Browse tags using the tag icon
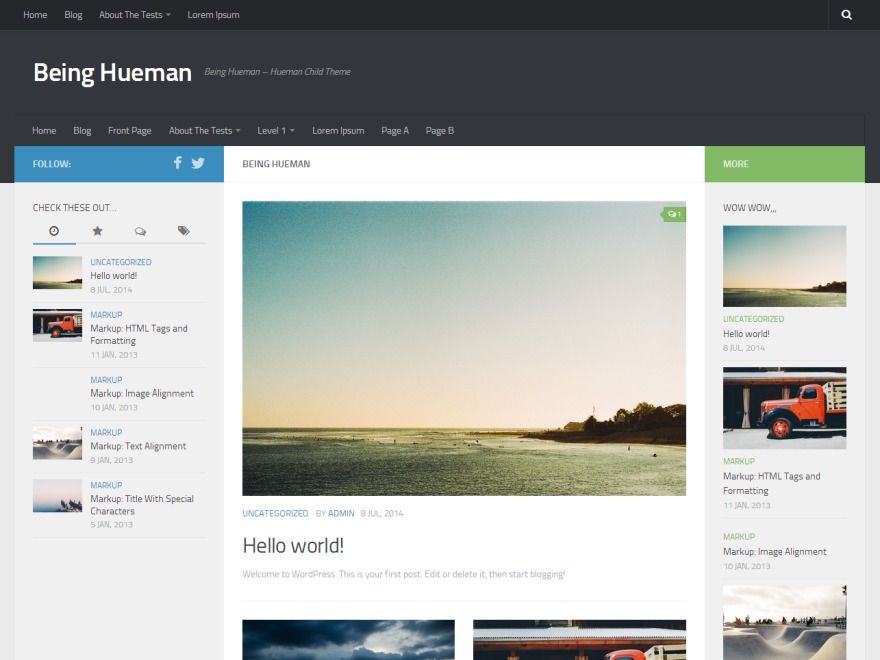The width and height of the screenshot is (880, 660). point(183,230)
